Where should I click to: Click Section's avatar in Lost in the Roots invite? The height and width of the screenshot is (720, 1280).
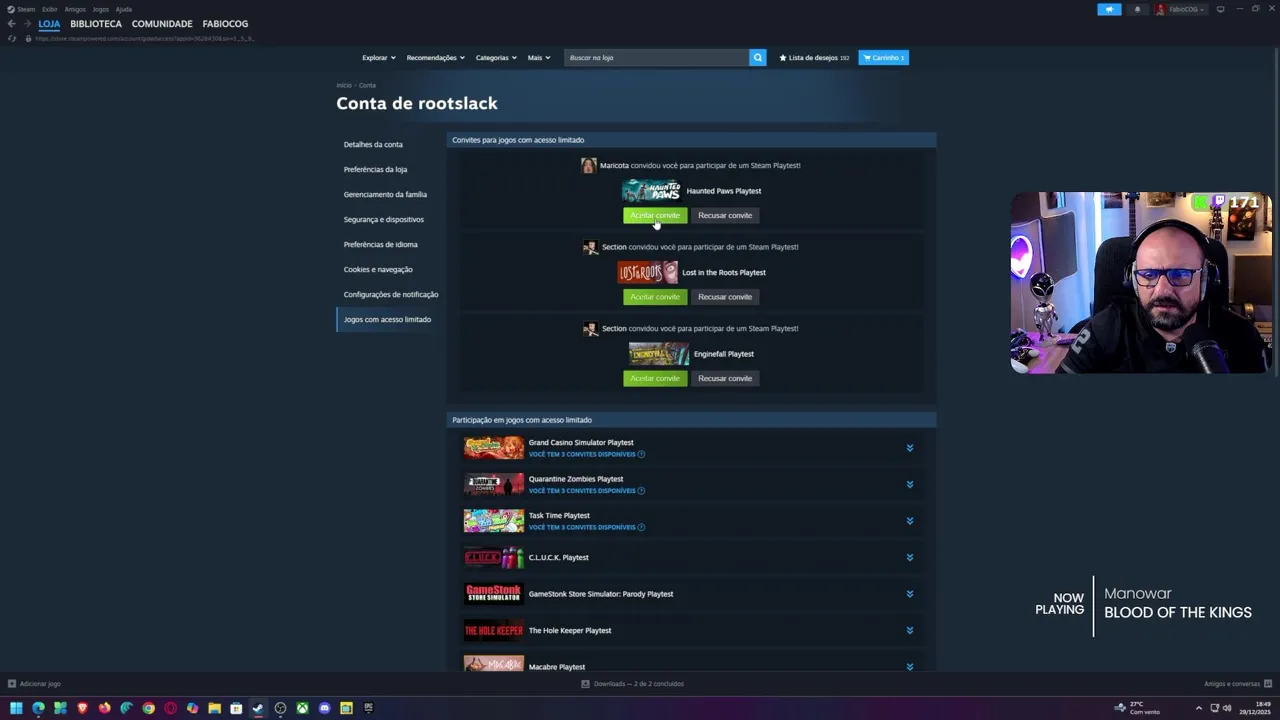590,247
